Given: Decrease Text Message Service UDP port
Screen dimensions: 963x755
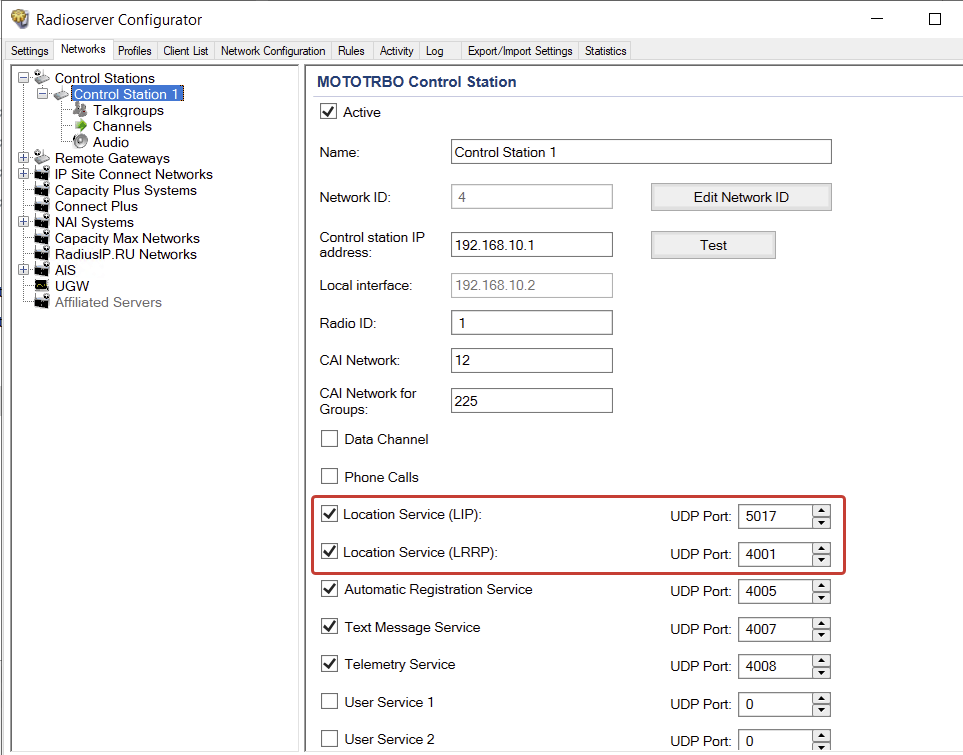Looking at the screenshot, I should tap(821, 635).
